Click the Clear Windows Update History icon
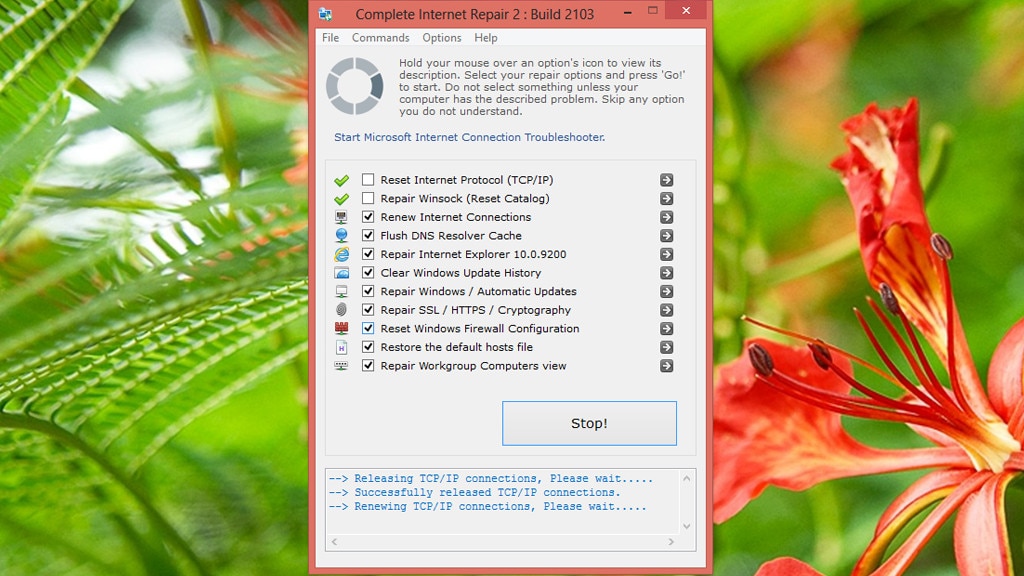 (x=341, y=273)
